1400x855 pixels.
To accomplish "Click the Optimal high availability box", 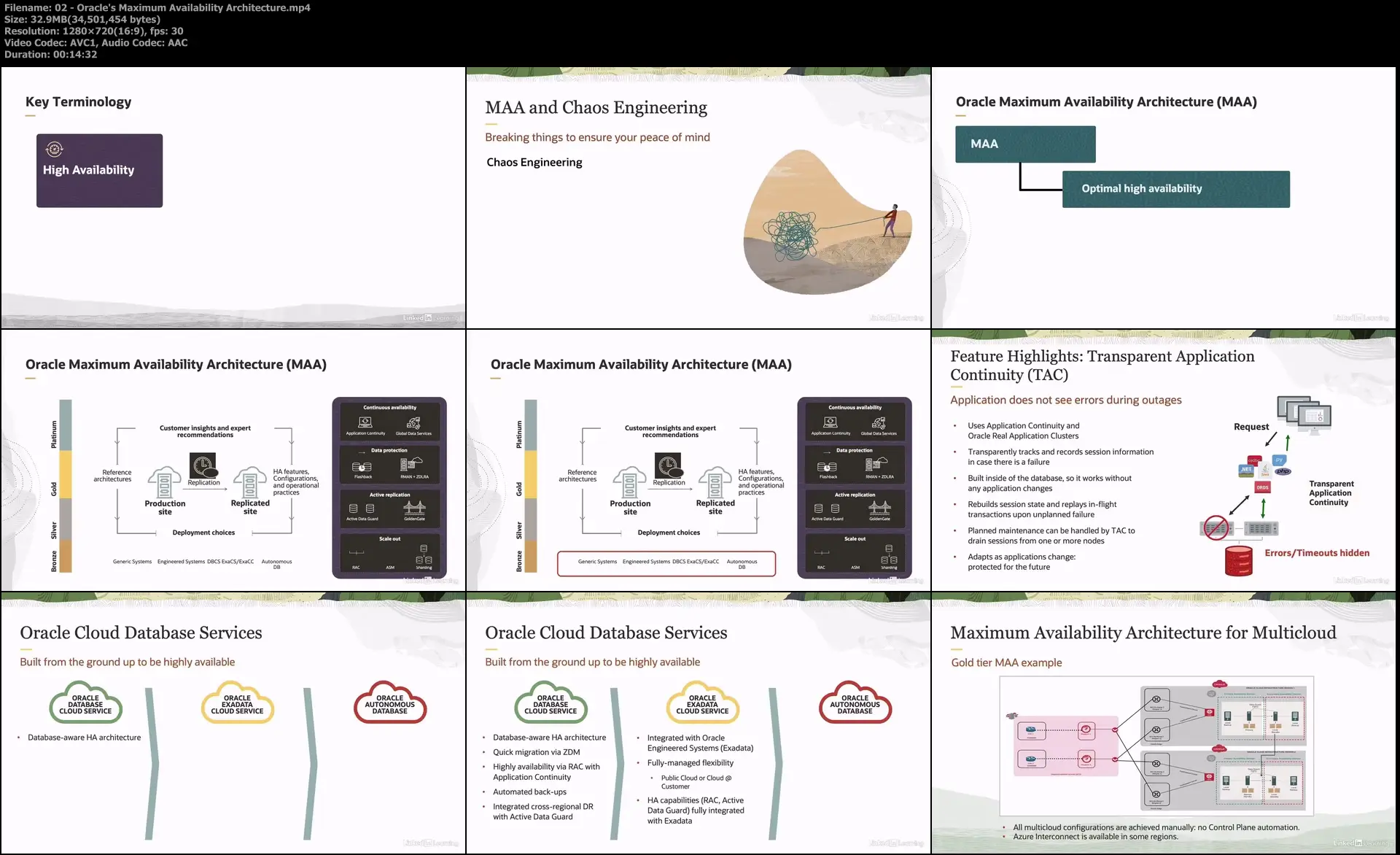I will click(1175, 189).
